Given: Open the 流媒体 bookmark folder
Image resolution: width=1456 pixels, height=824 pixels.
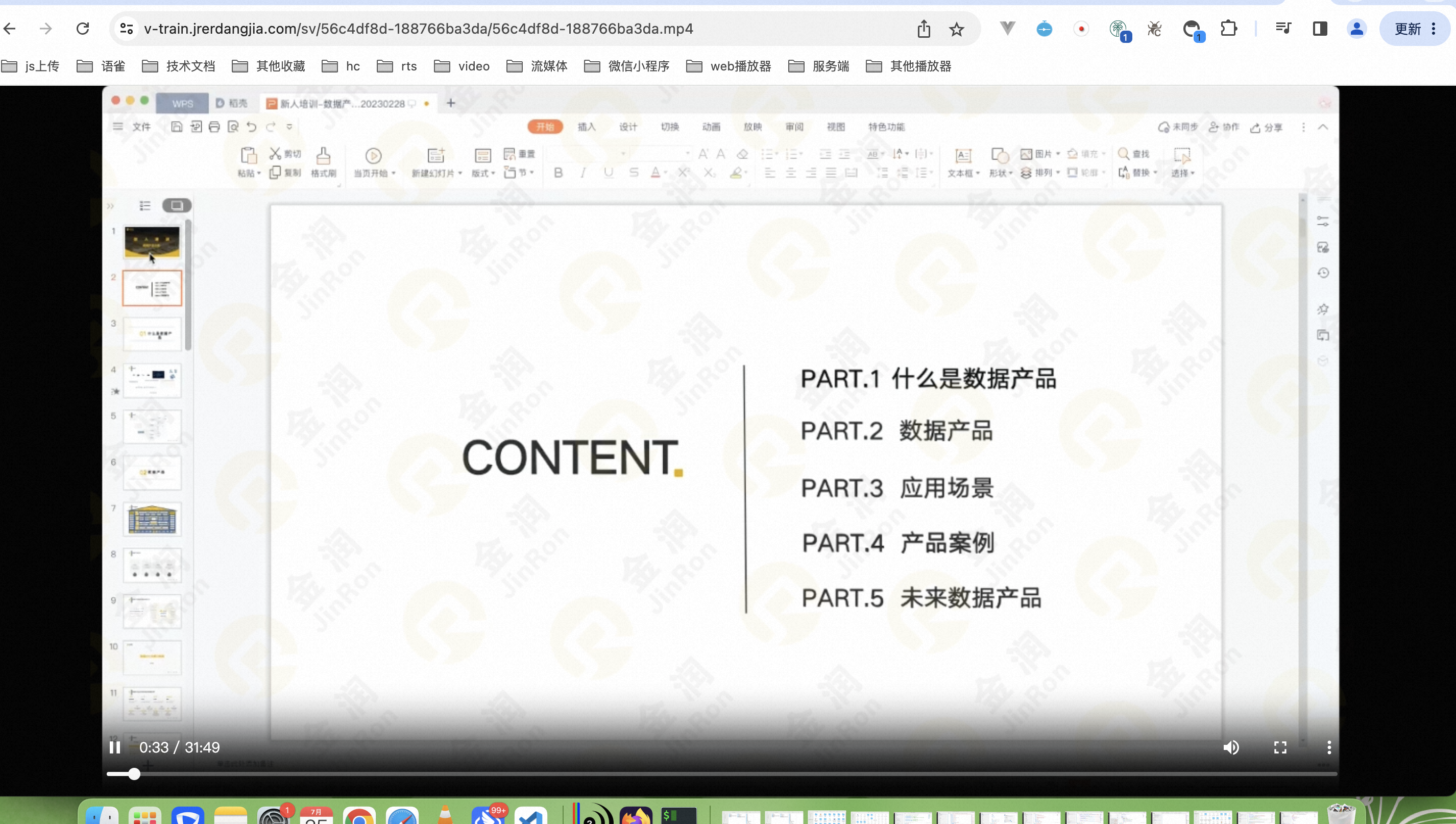Looking at the screenshot, I should pos(537,66).
